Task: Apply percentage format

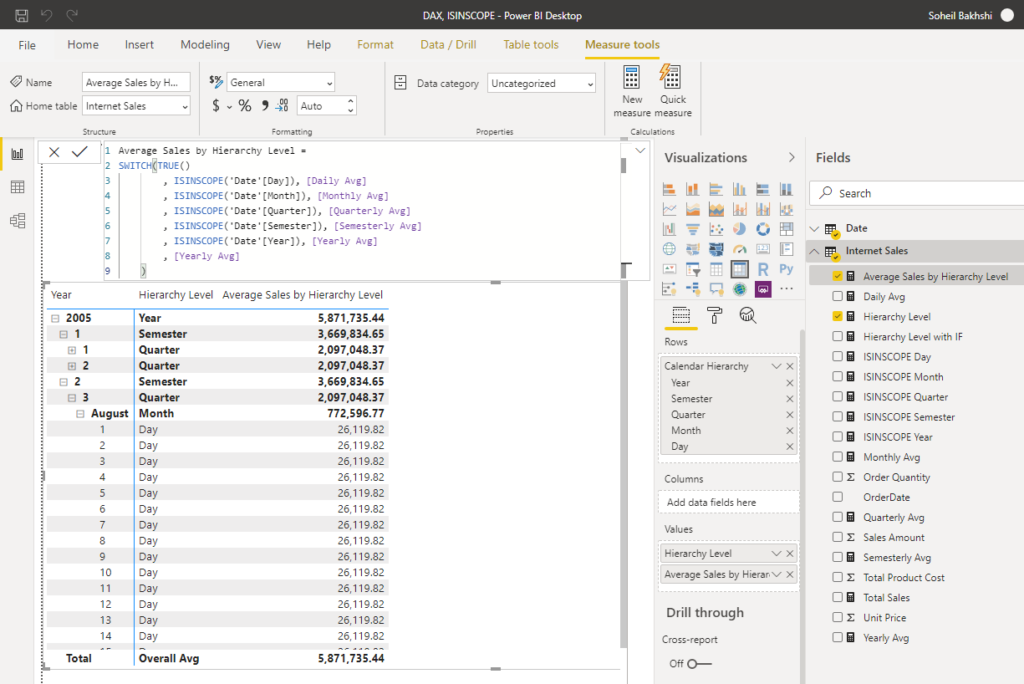Action: [245, 105]
